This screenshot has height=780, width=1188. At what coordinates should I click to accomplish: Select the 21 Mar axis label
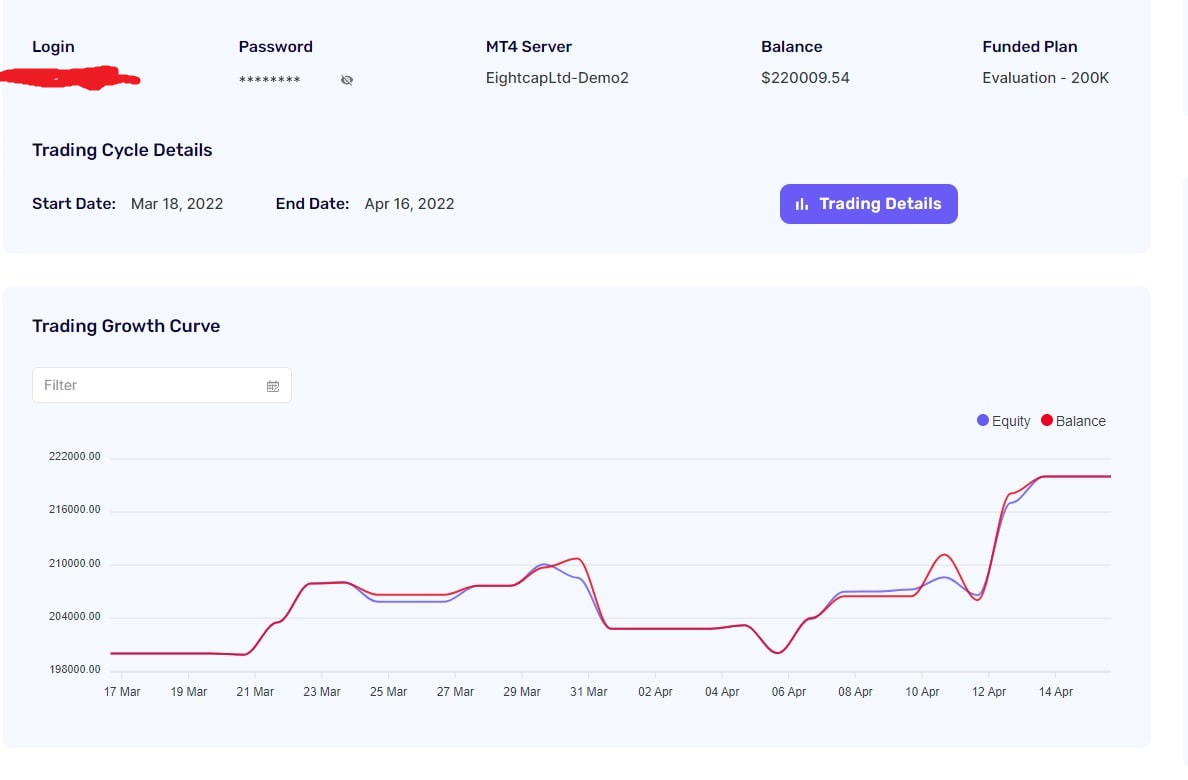(x=255, y=691)
